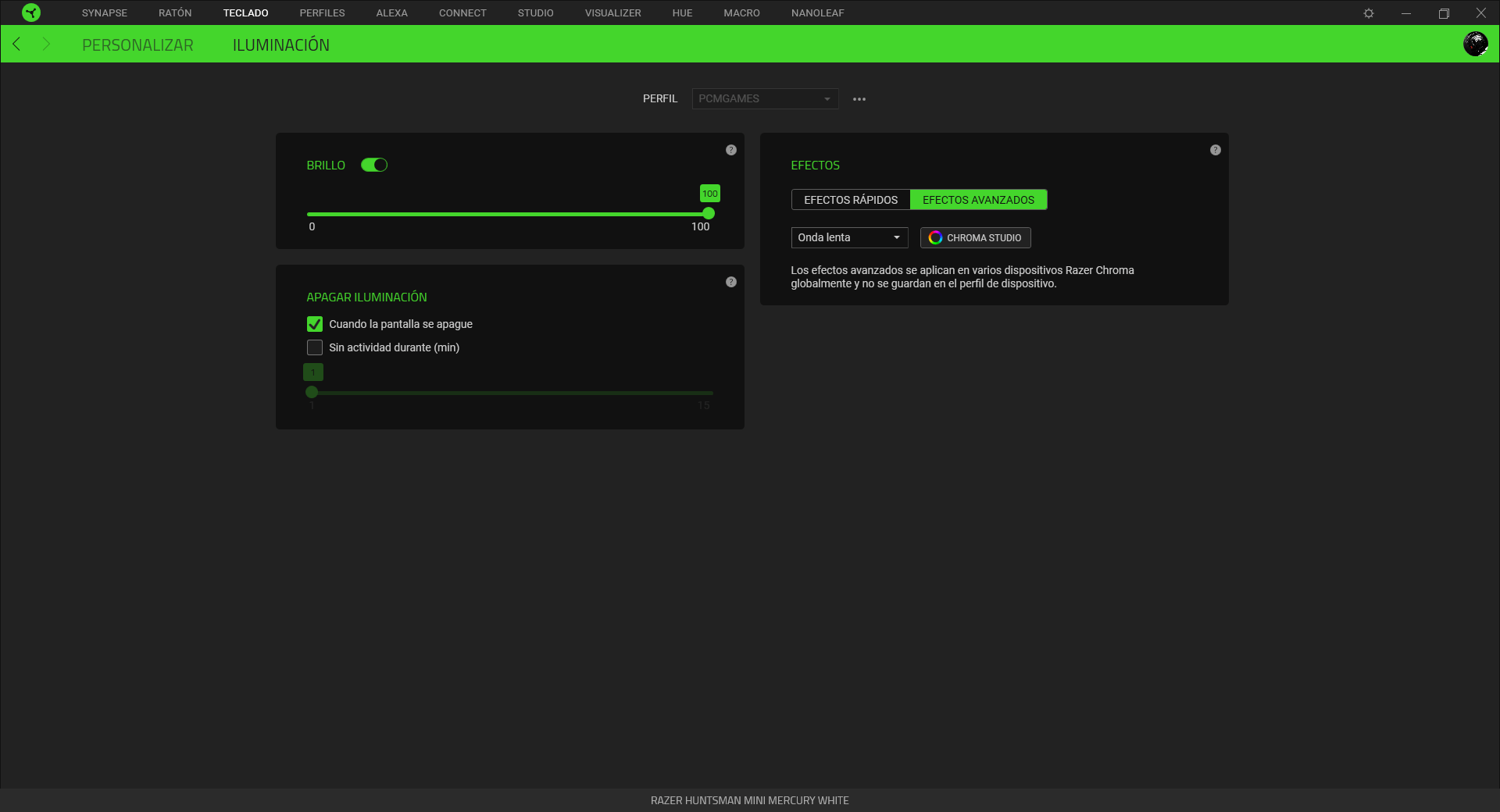Select EFECTOS RÁPIDOS mode
1500x812 pixels.
point(851,200)
